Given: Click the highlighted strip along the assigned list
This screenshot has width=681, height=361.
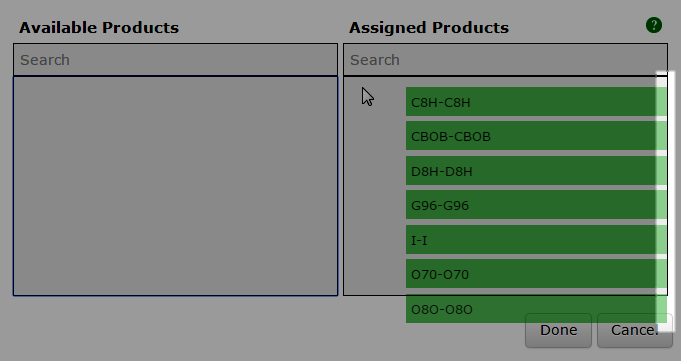Looking at the screenshot, I should click(x=665, y=202).
